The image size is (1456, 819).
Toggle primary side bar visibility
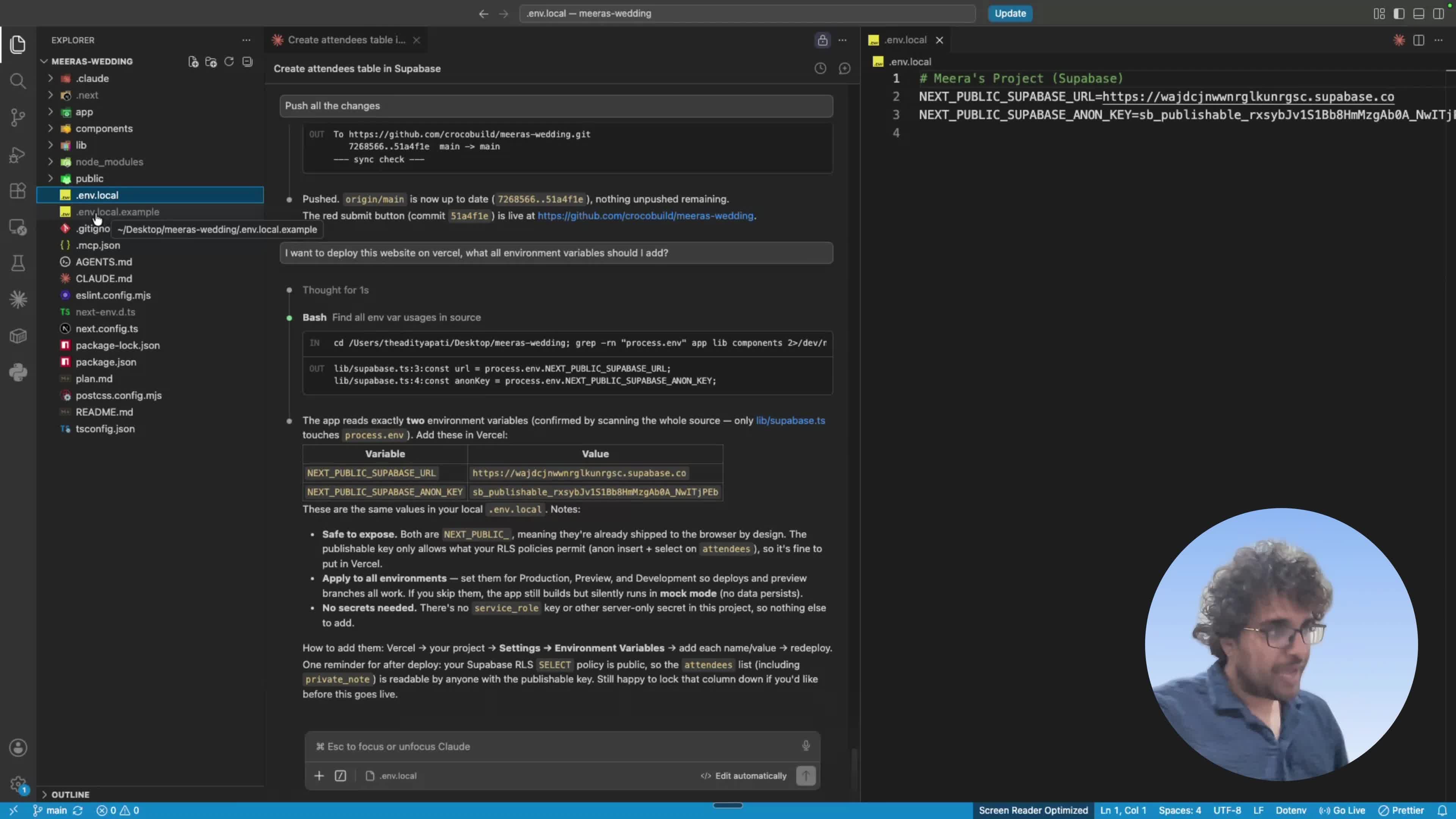[1399, 14]
